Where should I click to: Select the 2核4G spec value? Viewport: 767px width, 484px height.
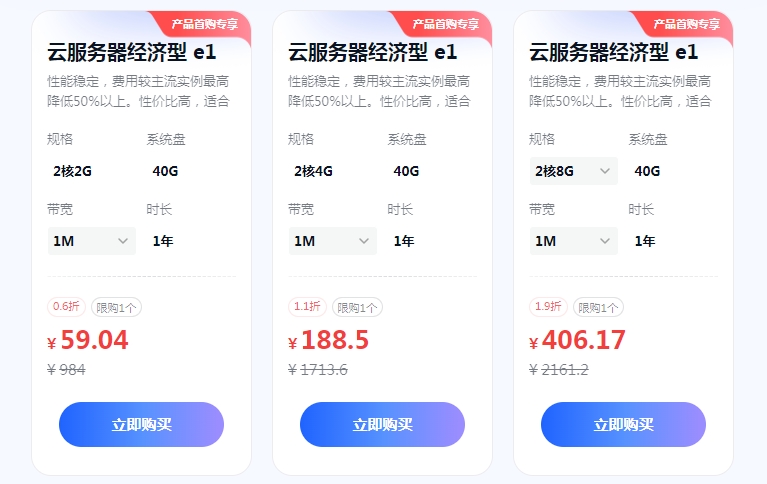(x=314, y=171)
